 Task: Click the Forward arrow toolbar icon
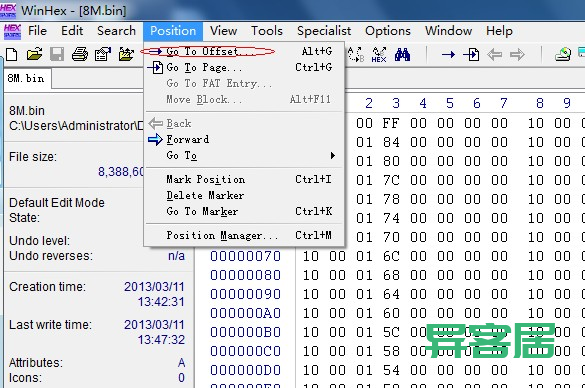517,55
